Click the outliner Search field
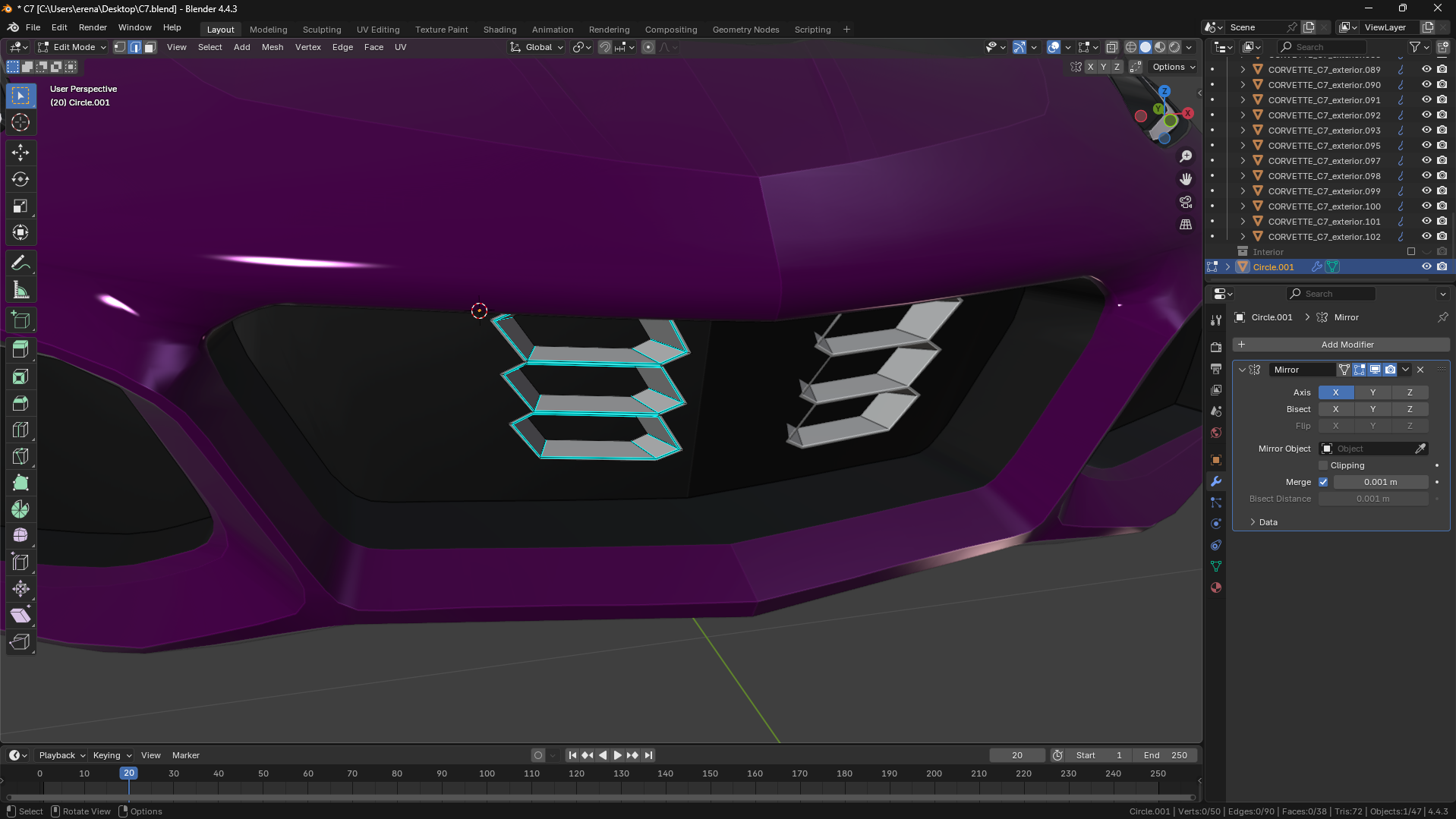 pos(1322,47)
